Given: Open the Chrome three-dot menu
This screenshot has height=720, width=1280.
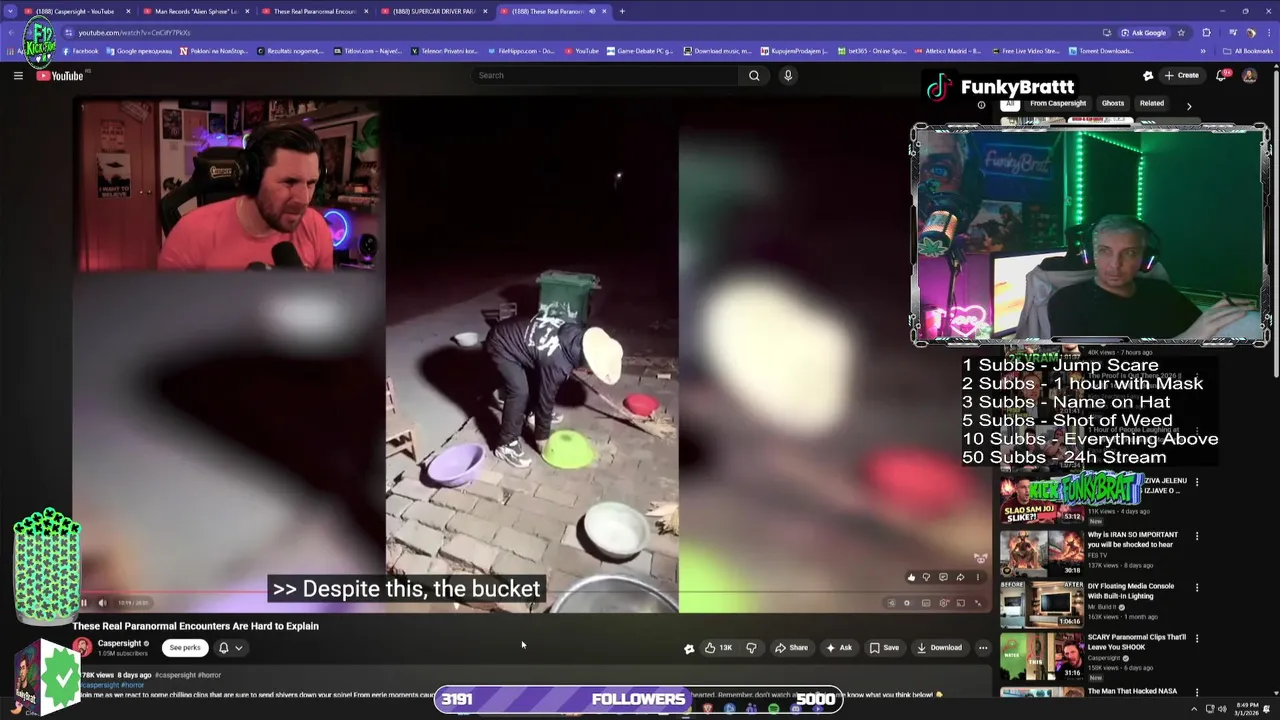Looking at the screenshot, I should (x=1268, y=32).
